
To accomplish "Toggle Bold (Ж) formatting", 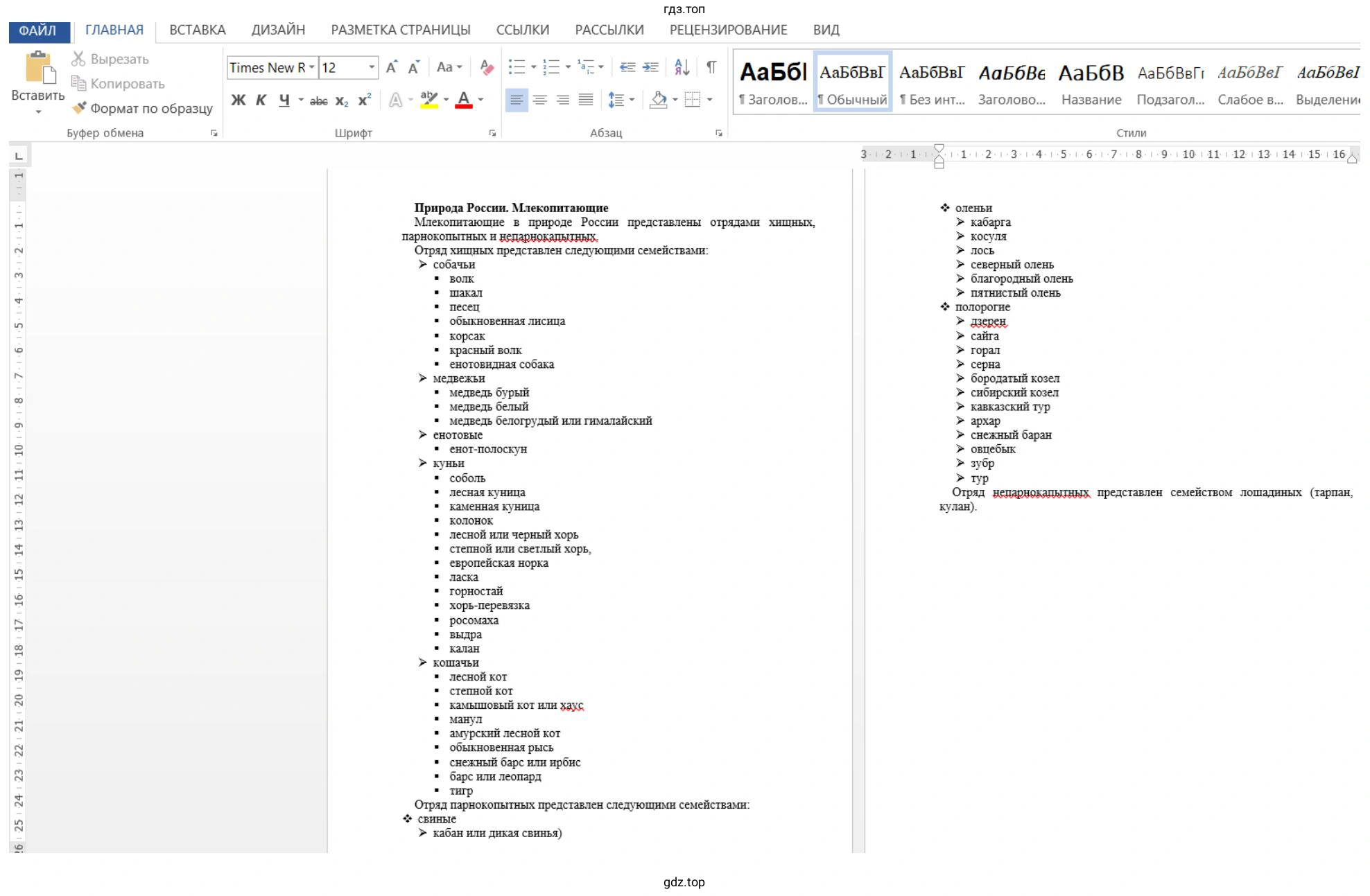I will [x=238, y=100].
